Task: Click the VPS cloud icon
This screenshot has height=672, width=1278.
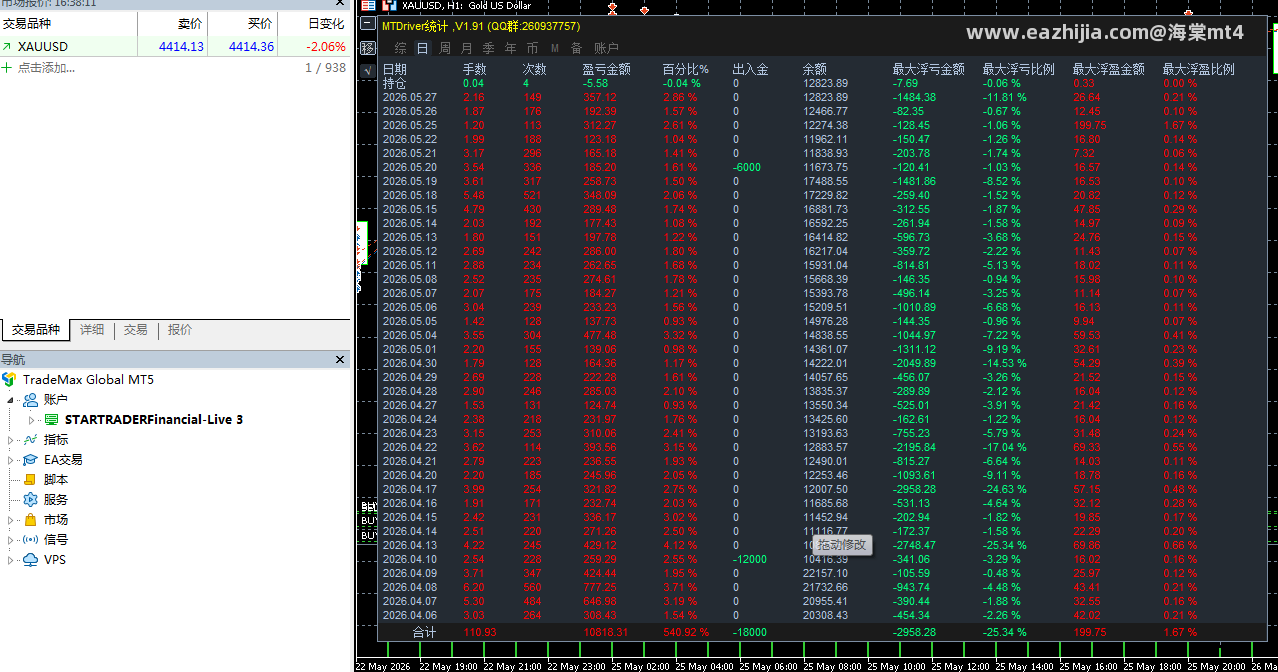Action: [x=30, y=559]
